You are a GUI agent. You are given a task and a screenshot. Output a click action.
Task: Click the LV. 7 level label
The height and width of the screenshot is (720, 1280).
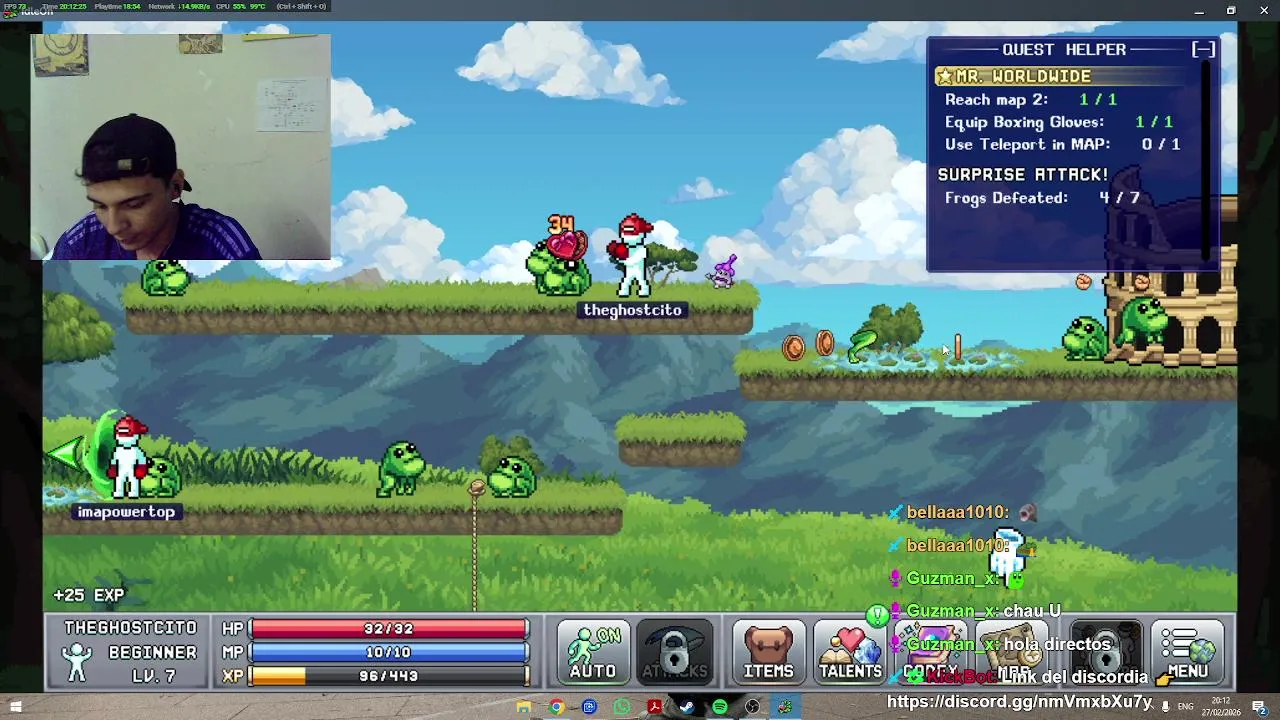tap(153, 676)
